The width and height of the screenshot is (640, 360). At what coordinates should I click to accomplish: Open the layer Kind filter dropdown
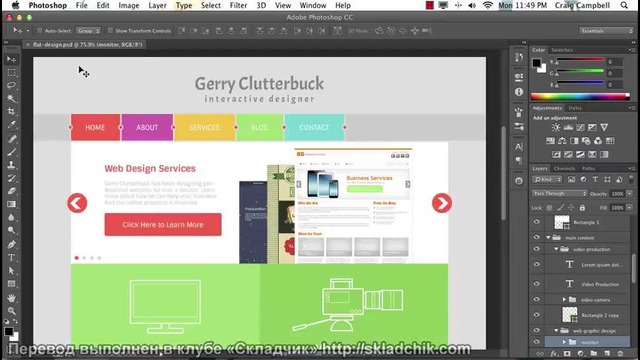[547, 179]
